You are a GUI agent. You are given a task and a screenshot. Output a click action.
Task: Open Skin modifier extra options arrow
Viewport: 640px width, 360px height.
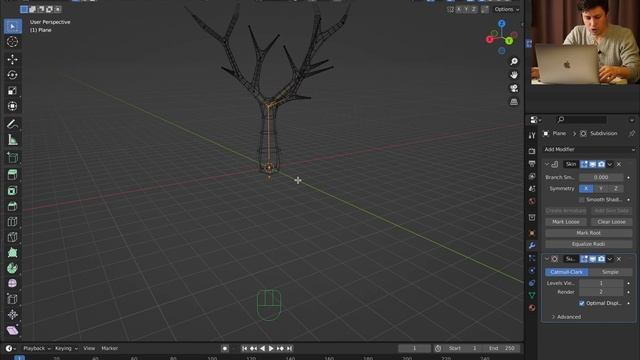(610, 164)
